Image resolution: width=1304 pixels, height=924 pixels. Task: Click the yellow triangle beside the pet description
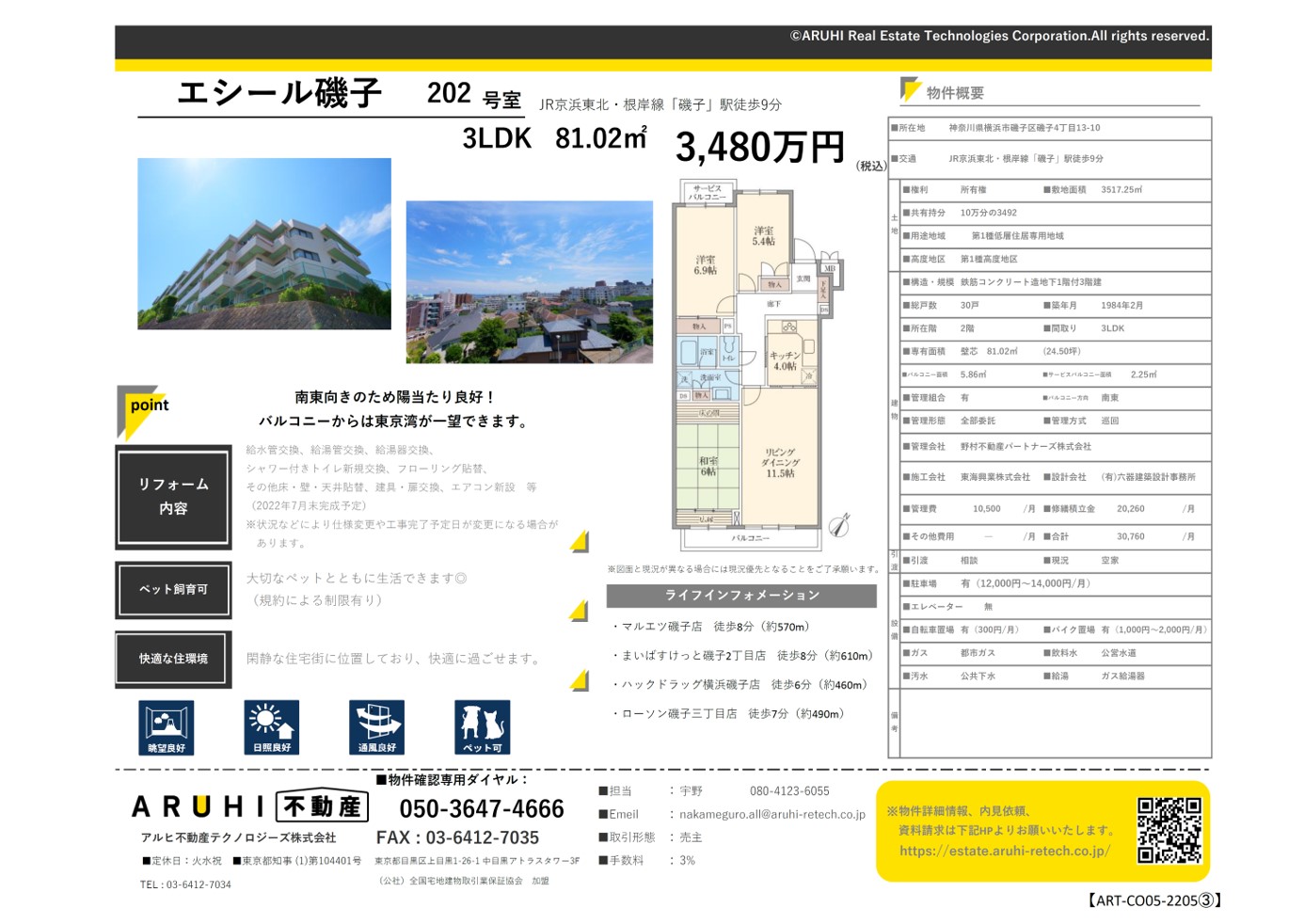tap(580, 611)
